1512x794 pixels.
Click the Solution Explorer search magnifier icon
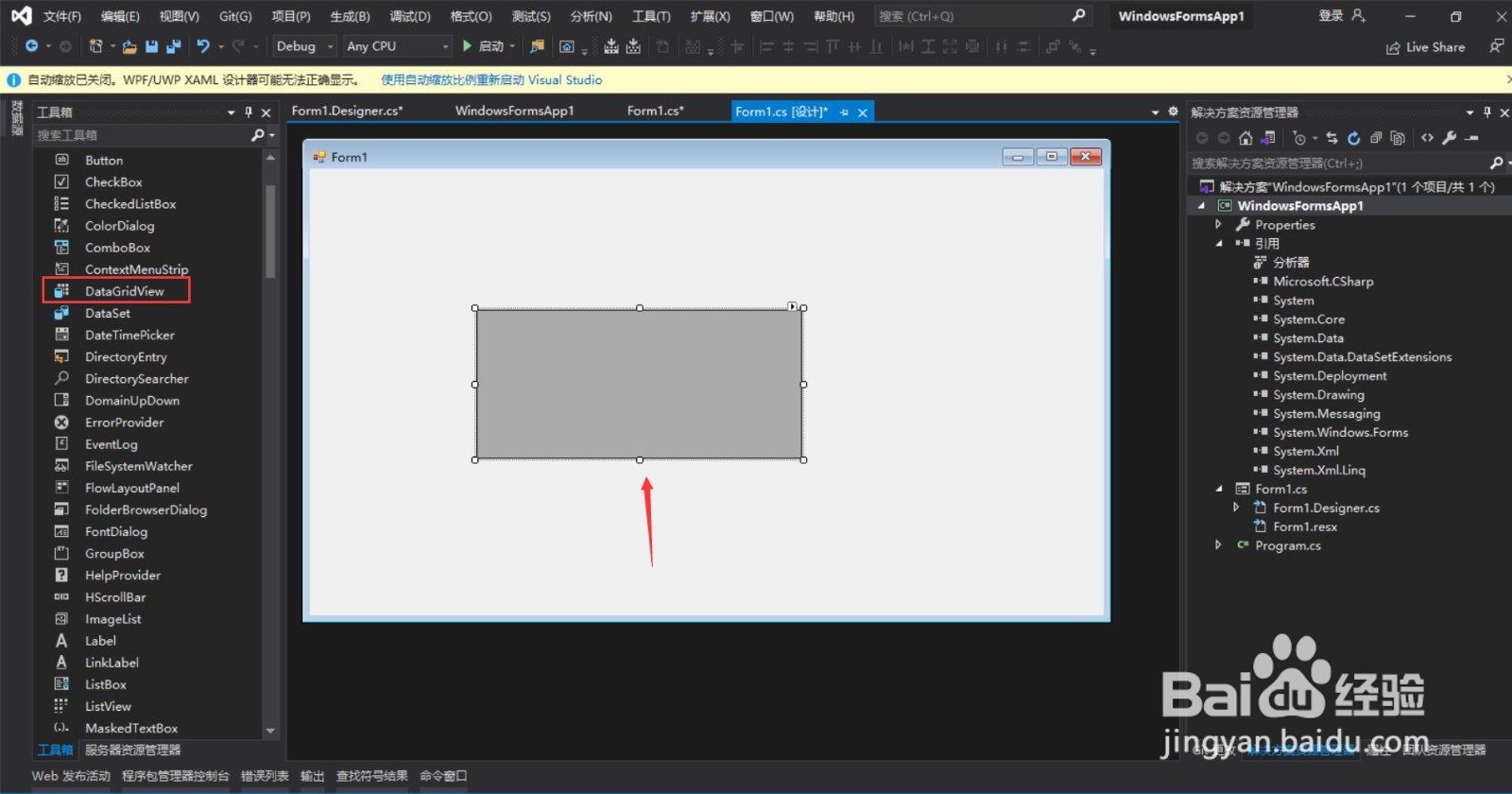pyautogui.click(x=1496, y=163)
